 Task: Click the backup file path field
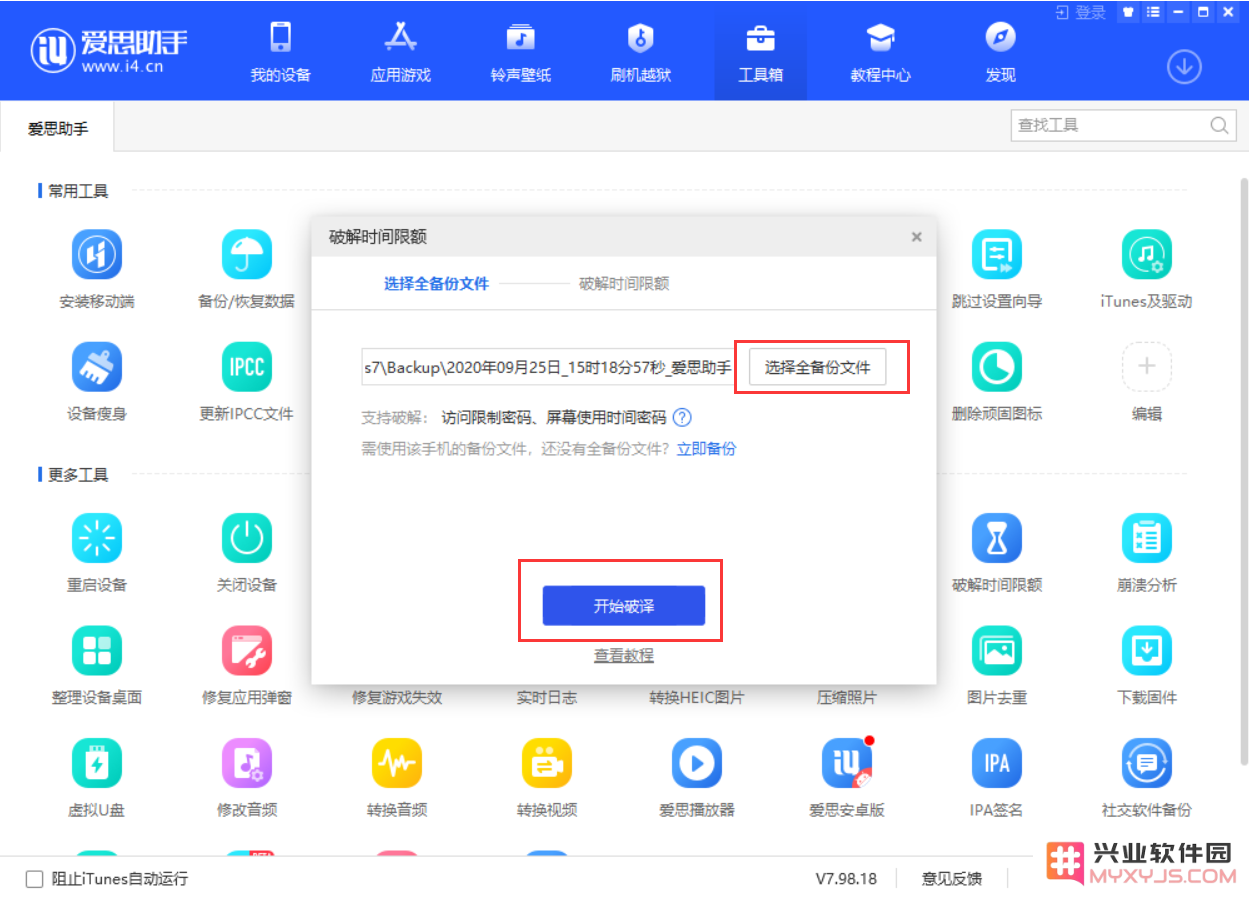548,367
